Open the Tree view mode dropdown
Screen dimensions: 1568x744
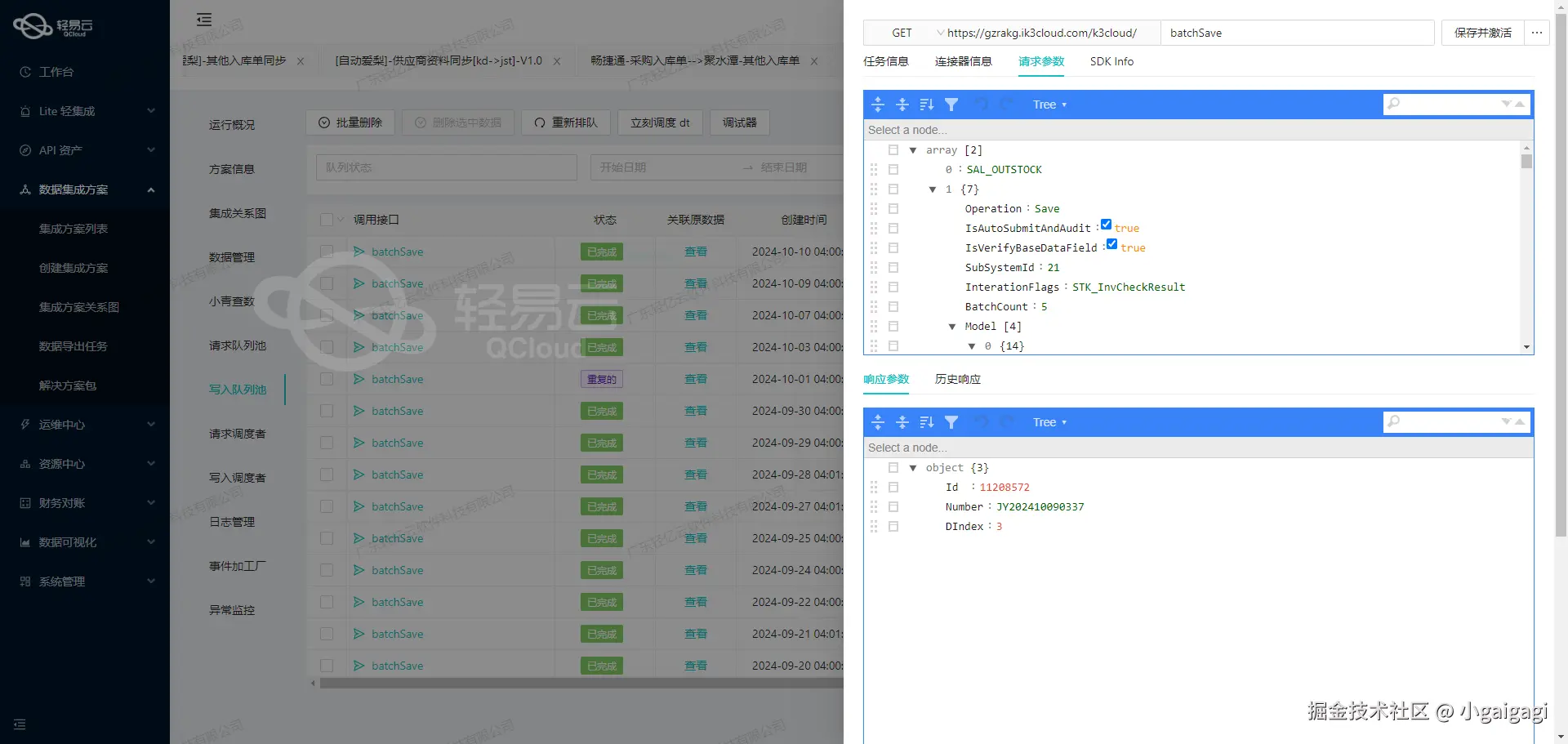pyautogui.click(x=1049, y=105)
